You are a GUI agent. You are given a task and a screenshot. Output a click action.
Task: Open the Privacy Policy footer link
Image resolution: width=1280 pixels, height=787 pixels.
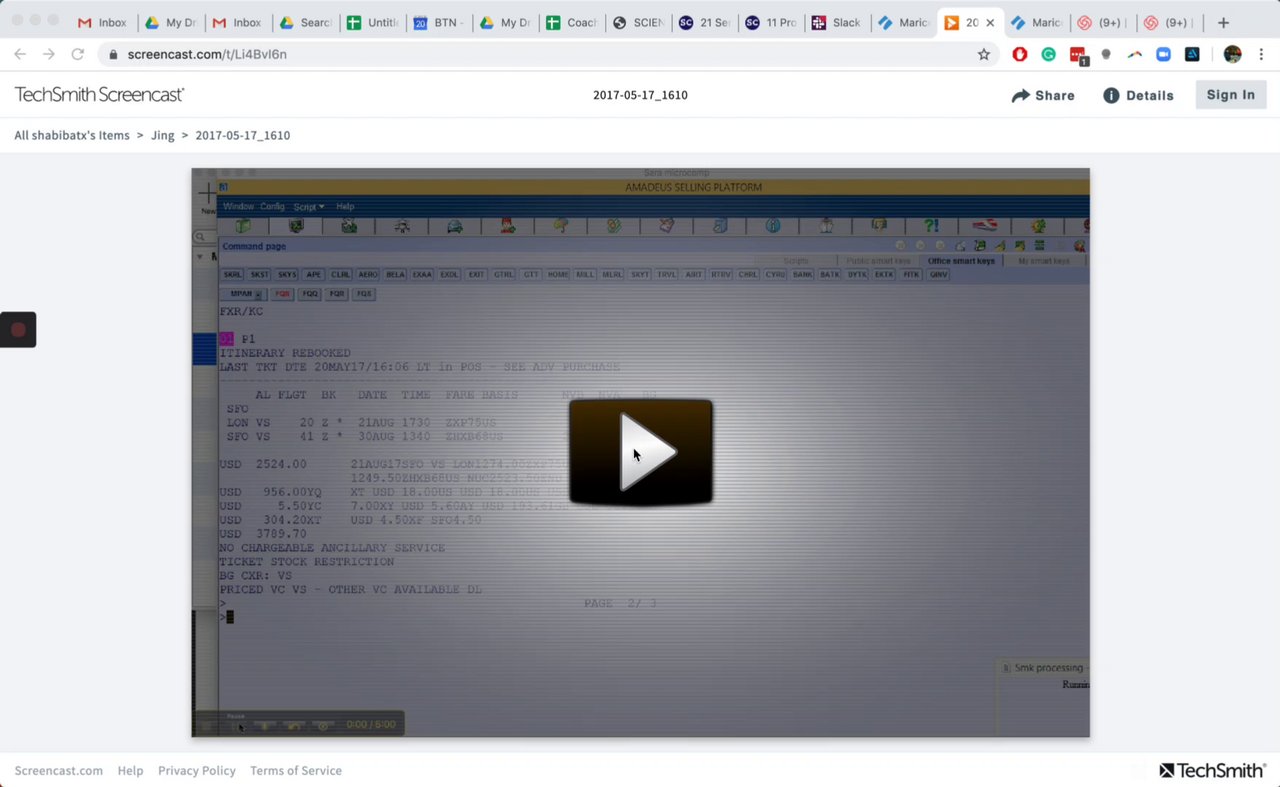click(x=197, y=770)
